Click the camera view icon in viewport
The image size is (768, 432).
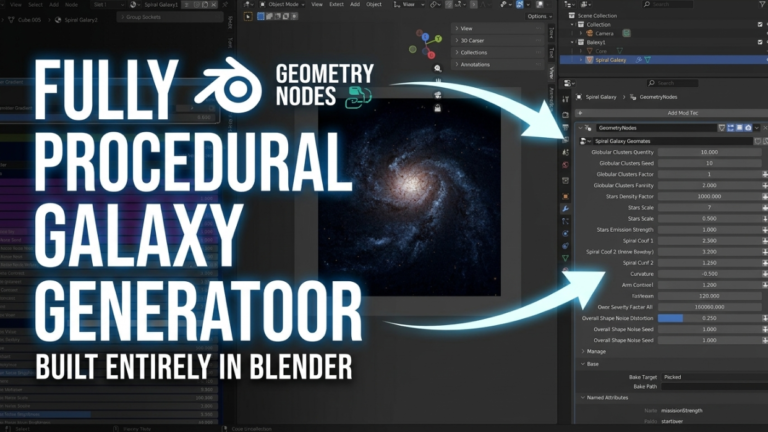[x=437, y=95]
